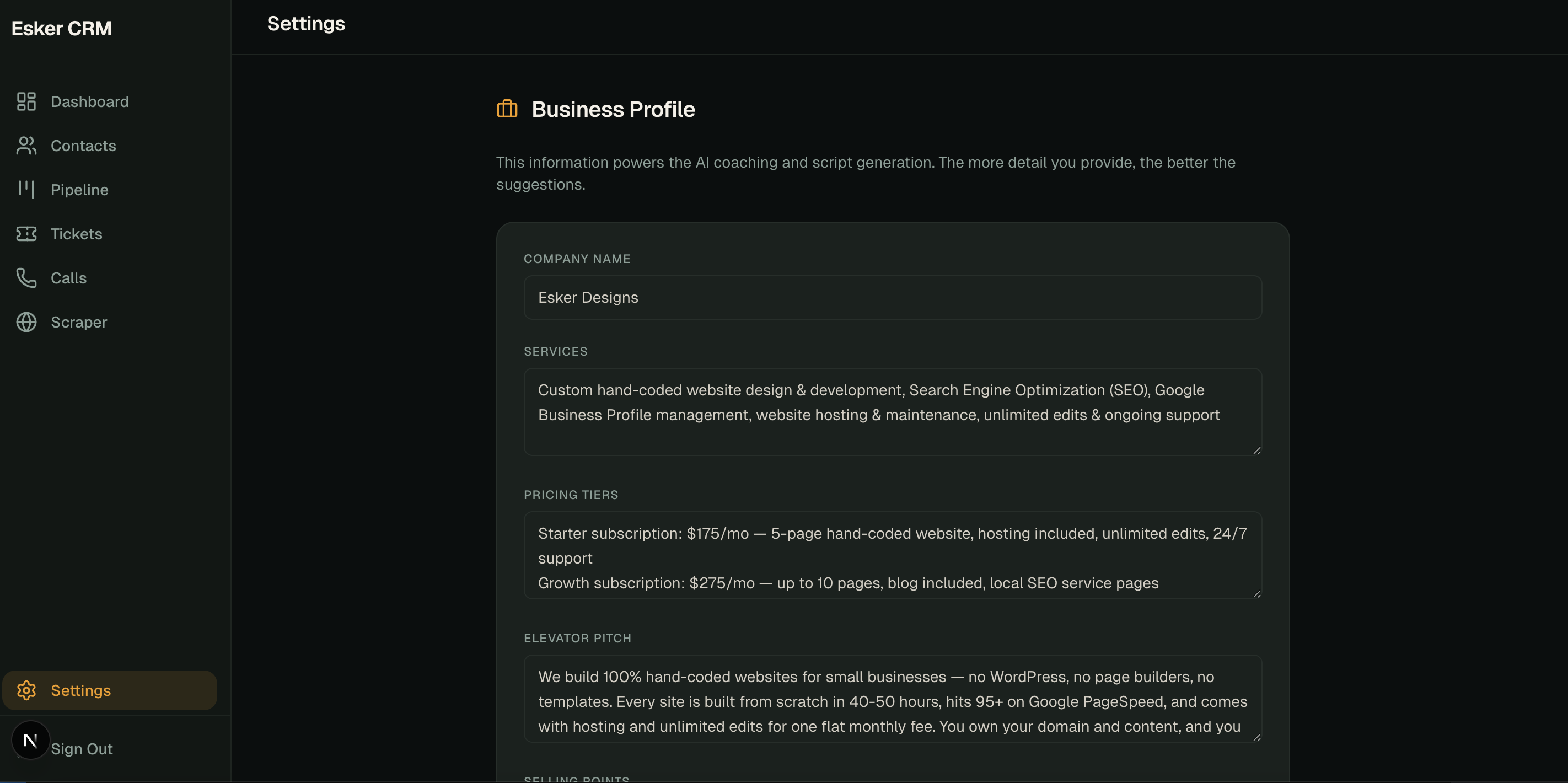Click the user avatar circle
The image size is (1568, 783).
(x=30, y=740)
